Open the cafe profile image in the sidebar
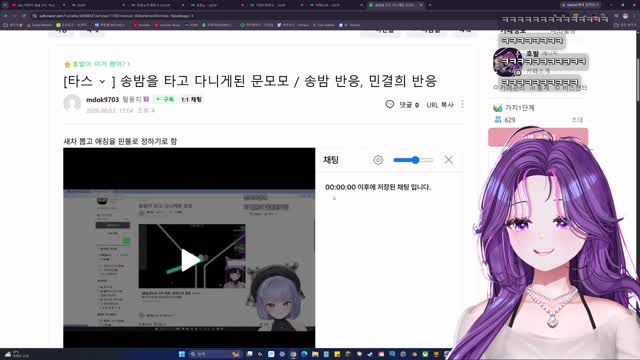The image size is (640, 360). click(507, 62)
